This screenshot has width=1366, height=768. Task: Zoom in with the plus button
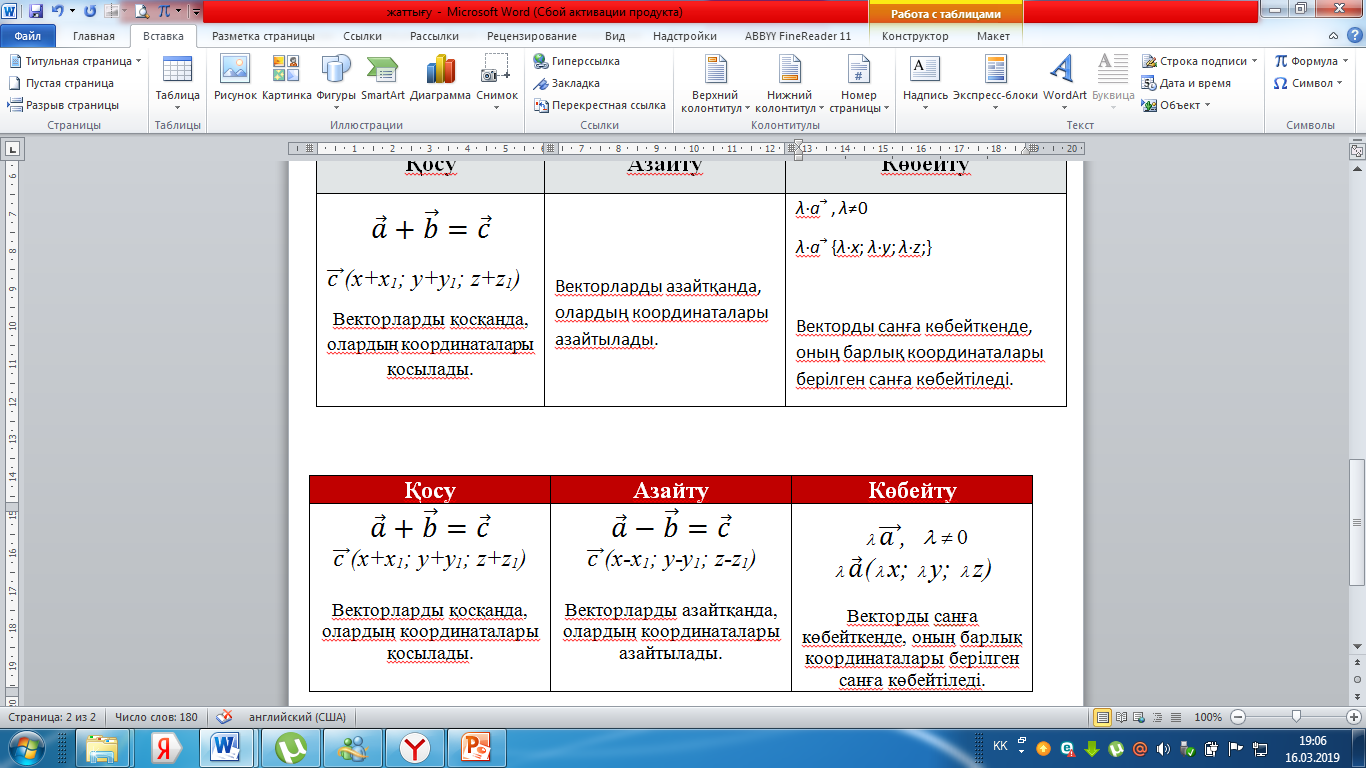(1354, 717)
